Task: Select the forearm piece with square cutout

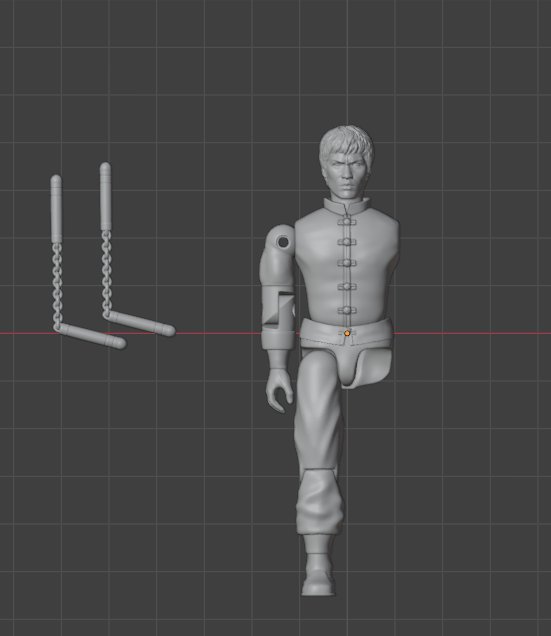Action: click(x=278, y=320)
